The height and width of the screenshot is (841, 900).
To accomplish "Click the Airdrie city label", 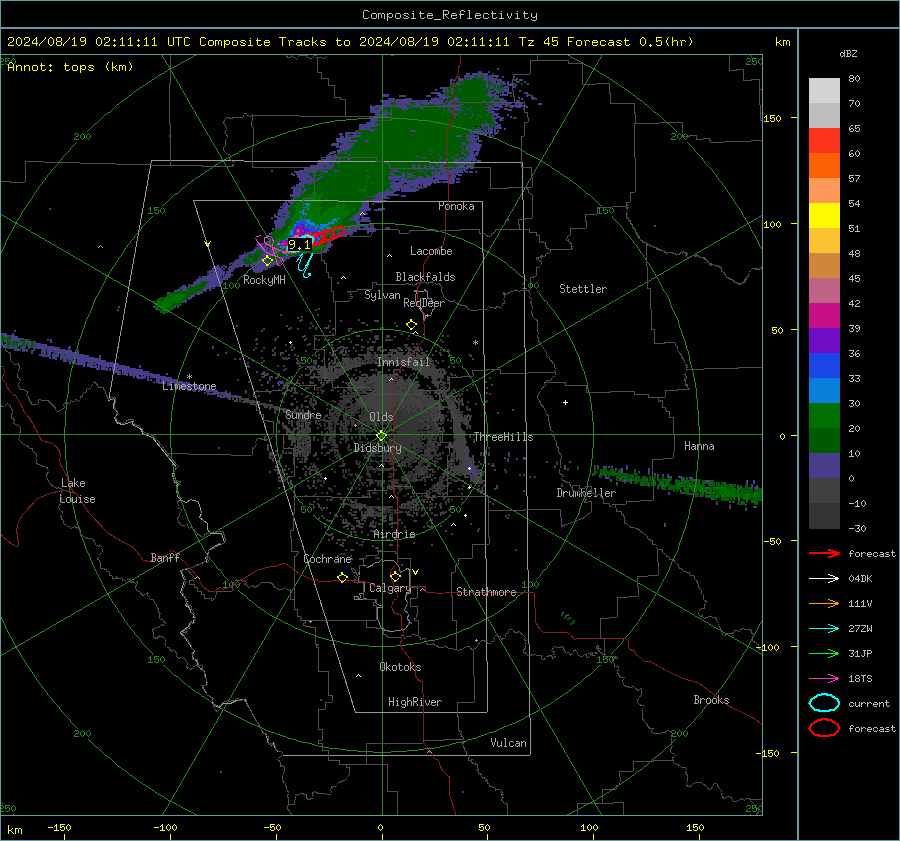I will click(x=394, y=534).
